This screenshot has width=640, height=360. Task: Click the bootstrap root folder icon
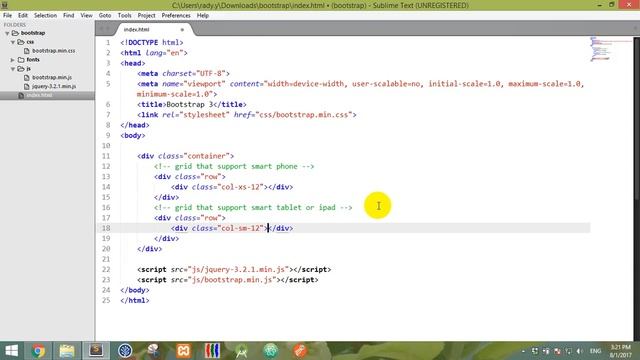(x=15, y=33)
